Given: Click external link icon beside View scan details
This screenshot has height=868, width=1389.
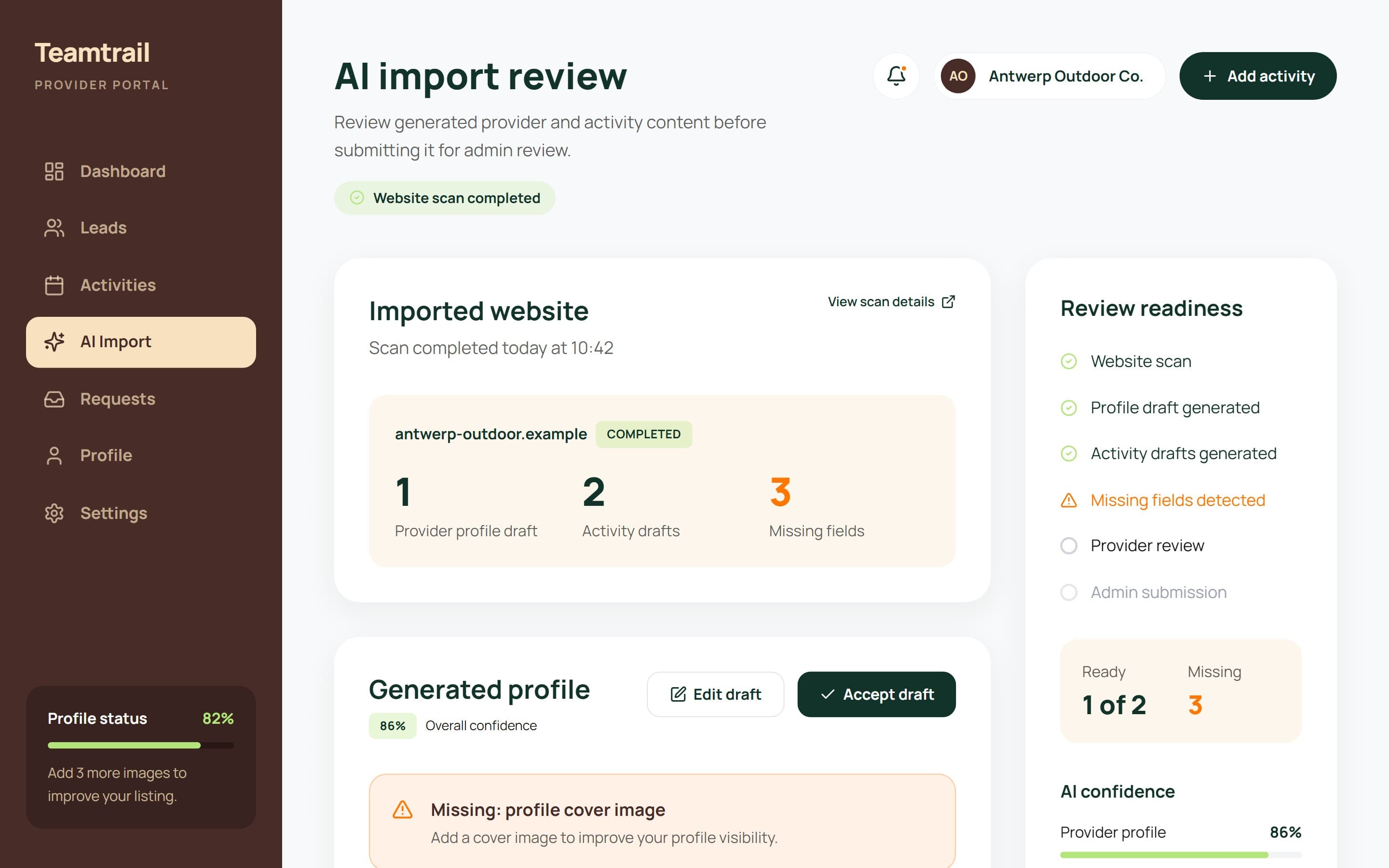Looking at the screenshot, I should 948,301.
